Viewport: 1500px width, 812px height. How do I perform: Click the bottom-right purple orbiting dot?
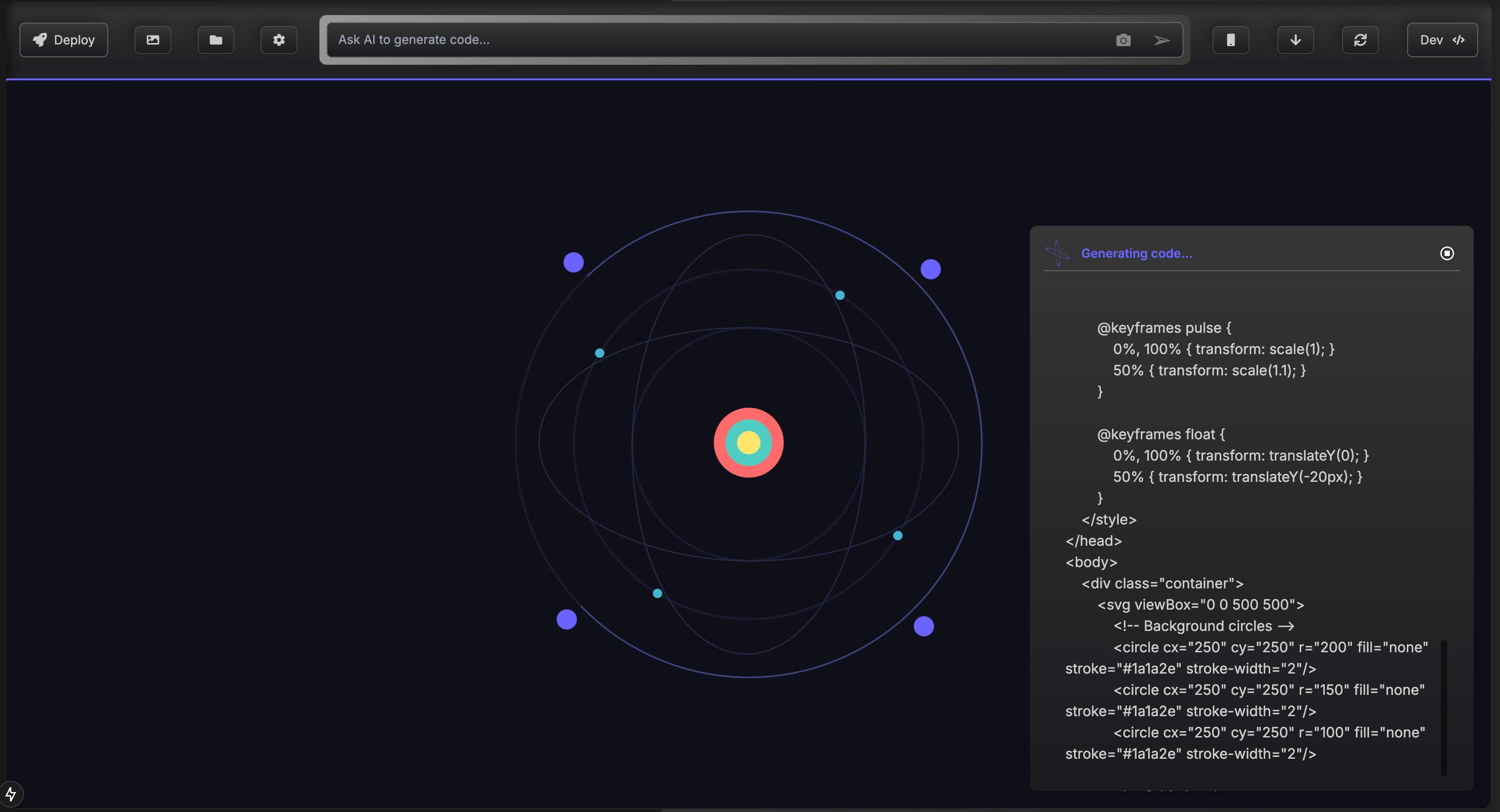[924, 627]
